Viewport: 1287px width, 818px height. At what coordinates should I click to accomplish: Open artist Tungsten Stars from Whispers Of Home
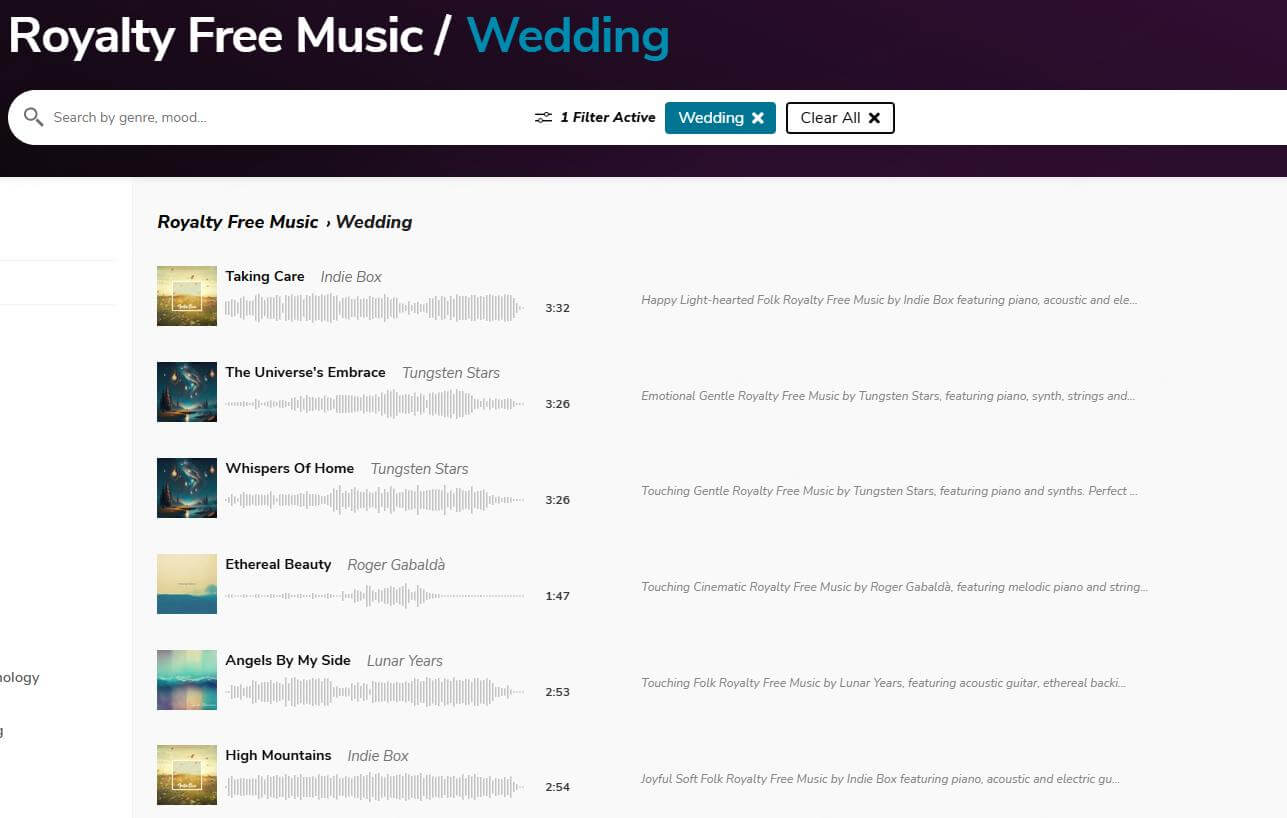pyautogui.click(x=419, y=468)
